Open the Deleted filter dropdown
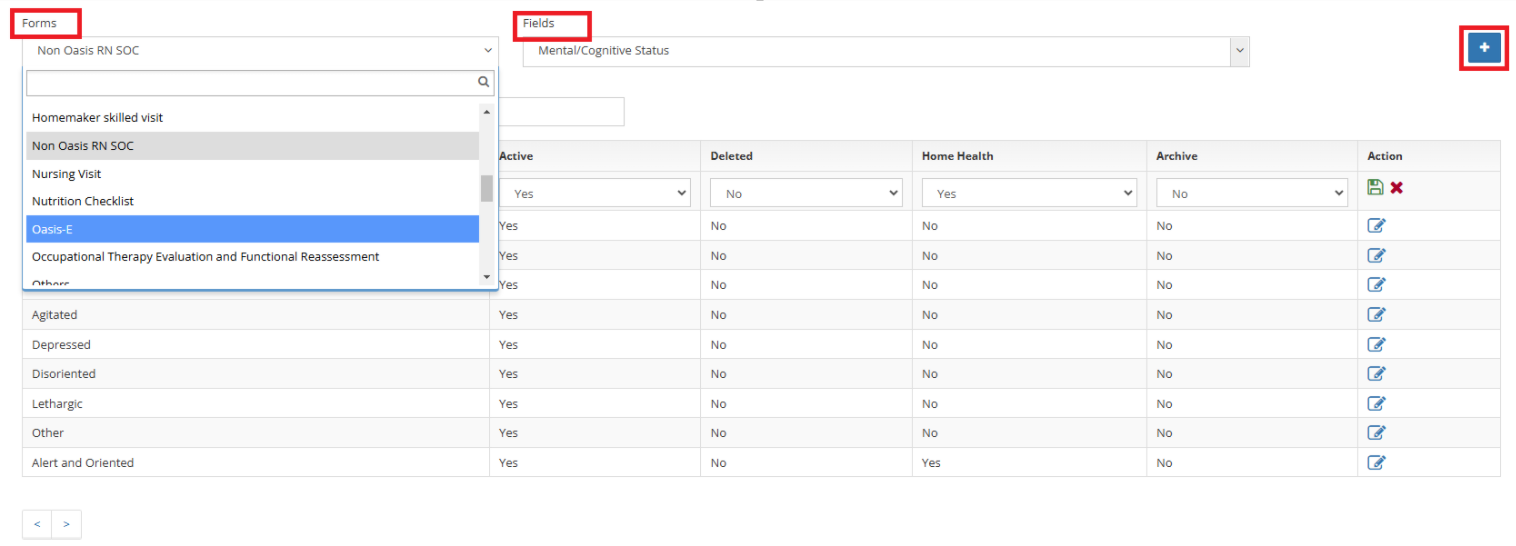 coord(806,193)
